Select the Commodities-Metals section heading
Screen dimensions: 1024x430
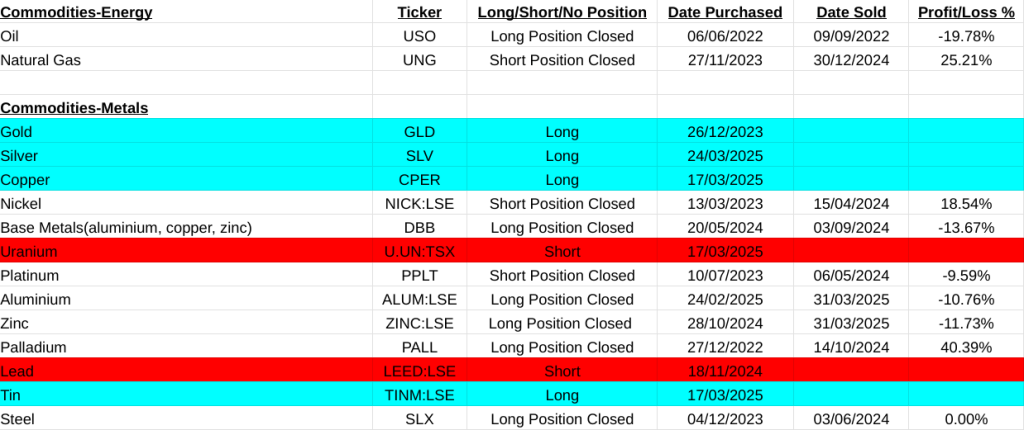pyautogui.click(x=74, y=108)
